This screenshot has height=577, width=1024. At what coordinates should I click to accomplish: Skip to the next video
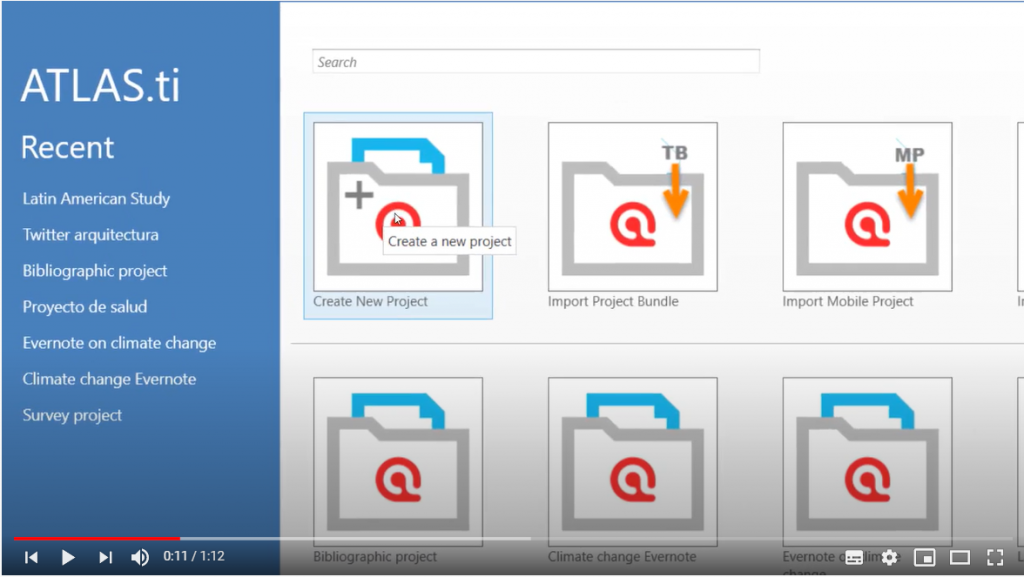[x=105, y=557]
